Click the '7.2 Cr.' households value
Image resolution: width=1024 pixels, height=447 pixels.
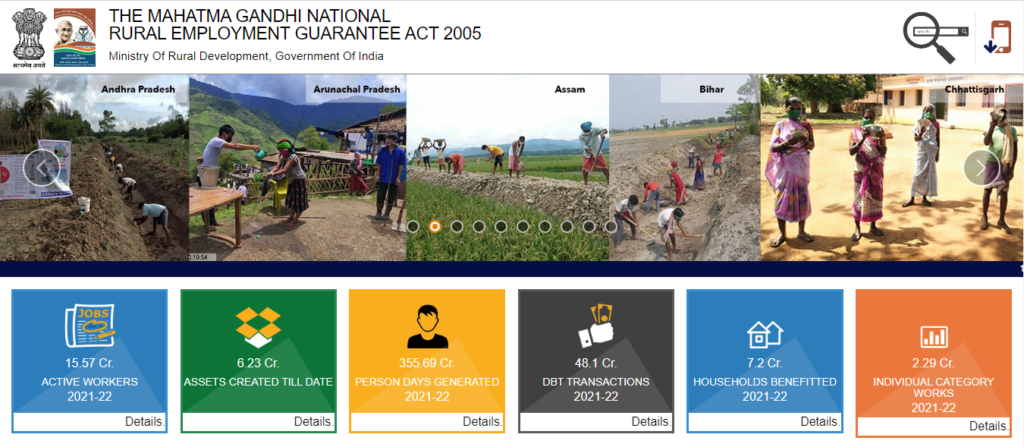(765, 363)
